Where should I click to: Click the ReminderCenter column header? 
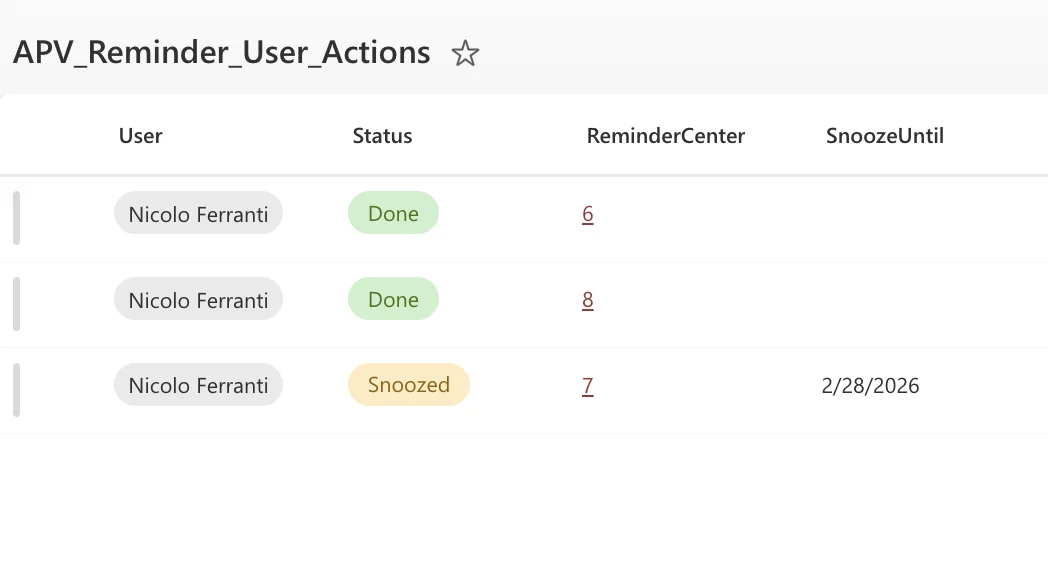coord(665,136)
